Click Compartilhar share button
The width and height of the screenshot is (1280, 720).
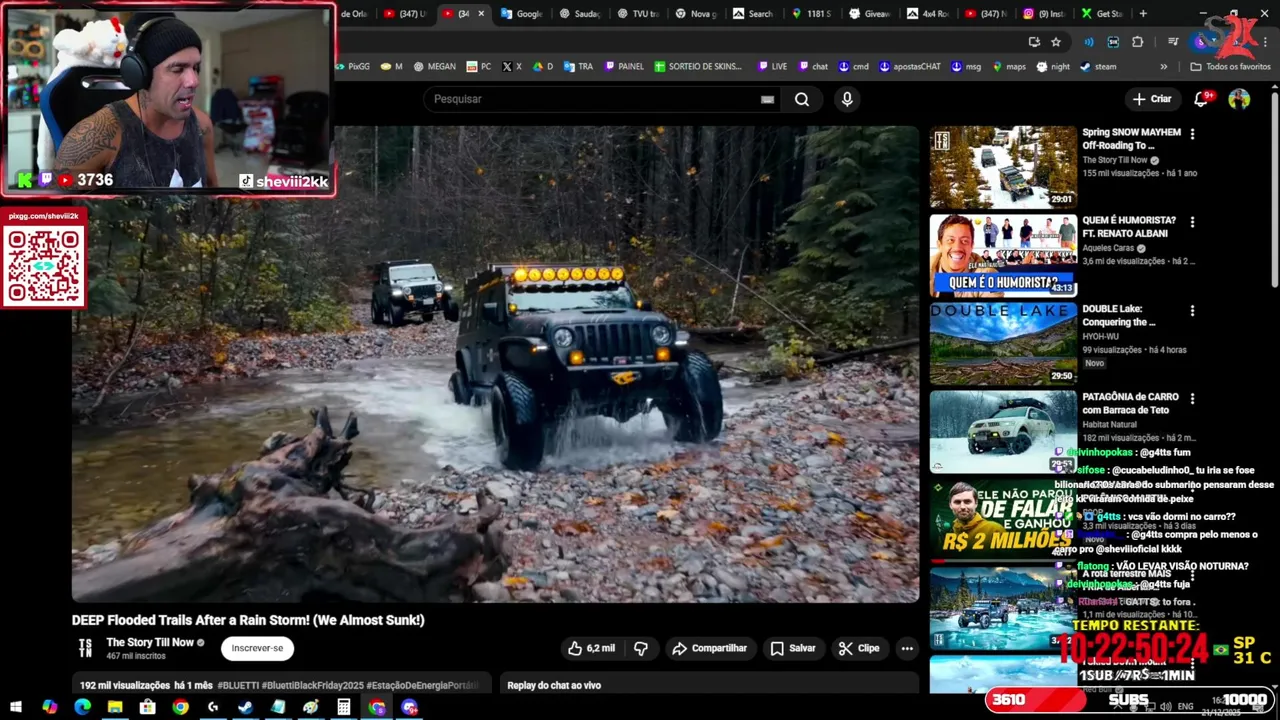pos(710,648)
